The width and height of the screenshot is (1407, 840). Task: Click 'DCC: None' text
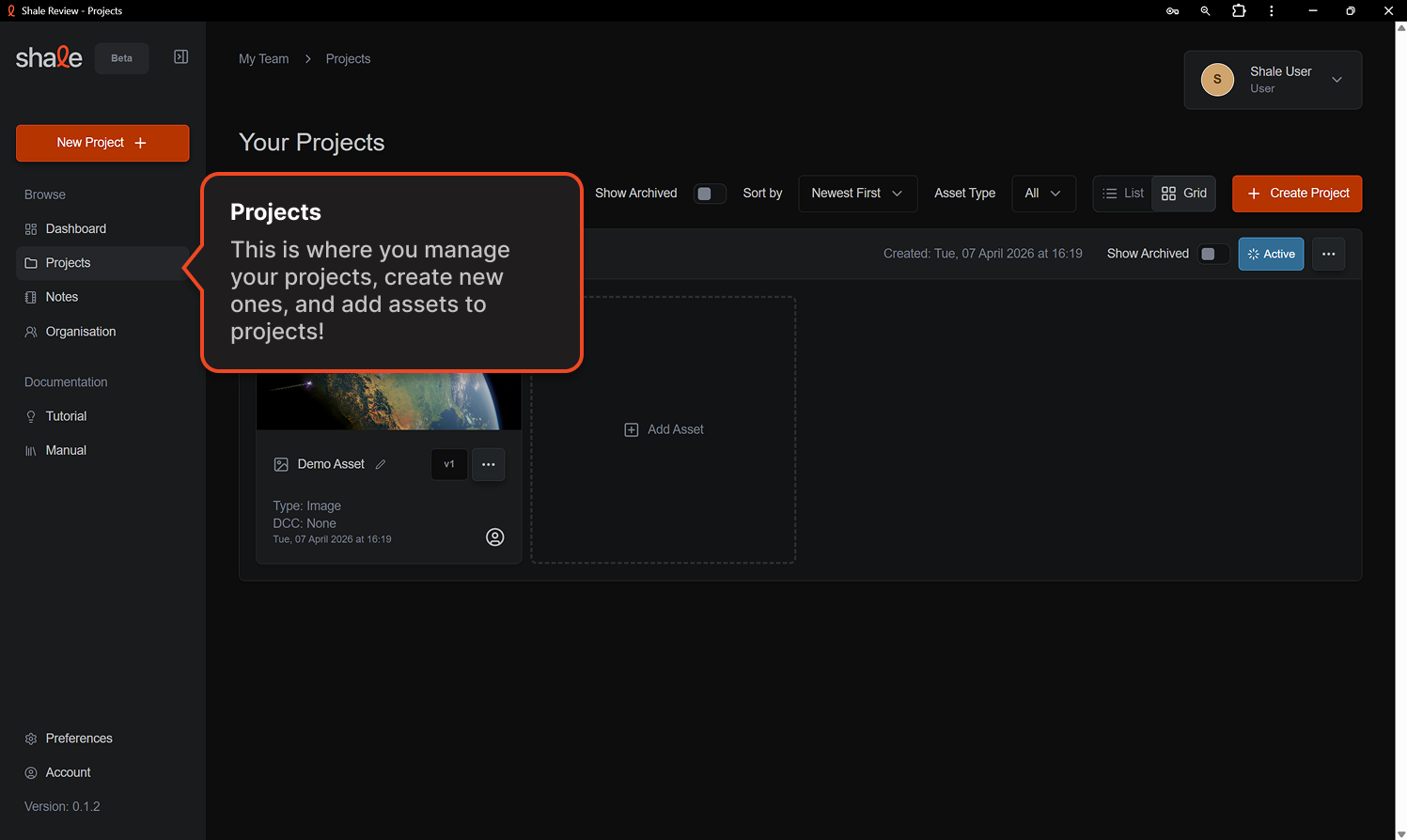(305, 523)
